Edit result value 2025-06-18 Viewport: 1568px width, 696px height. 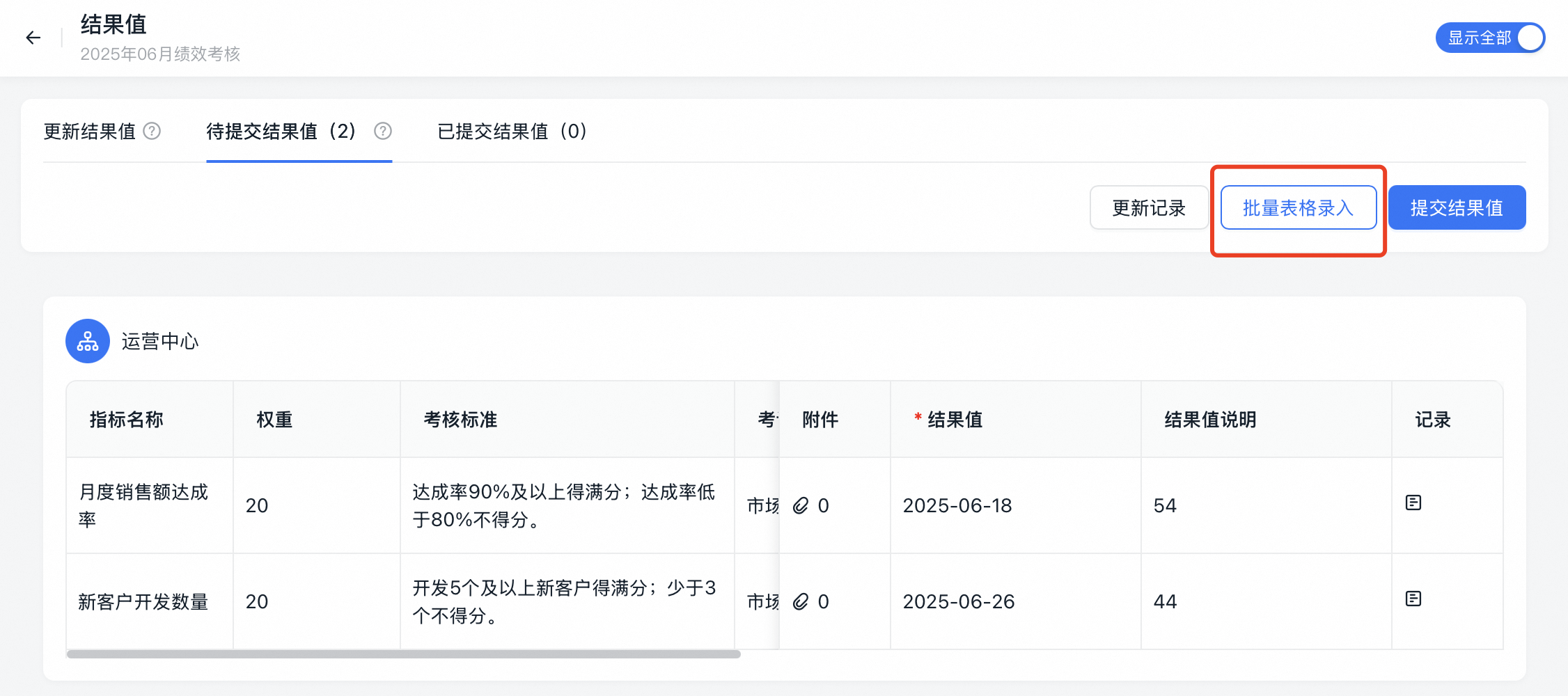click(1016, 505)
